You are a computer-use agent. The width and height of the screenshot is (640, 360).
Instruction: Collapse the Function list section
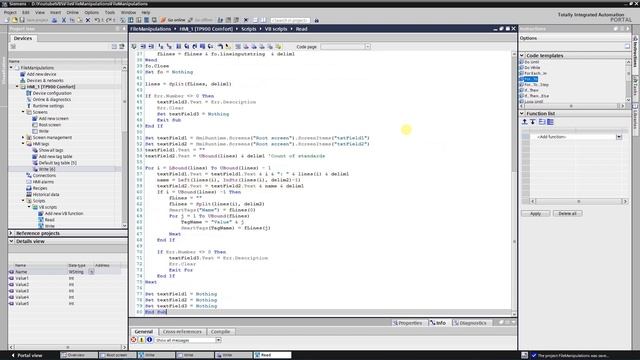point(522,113)
